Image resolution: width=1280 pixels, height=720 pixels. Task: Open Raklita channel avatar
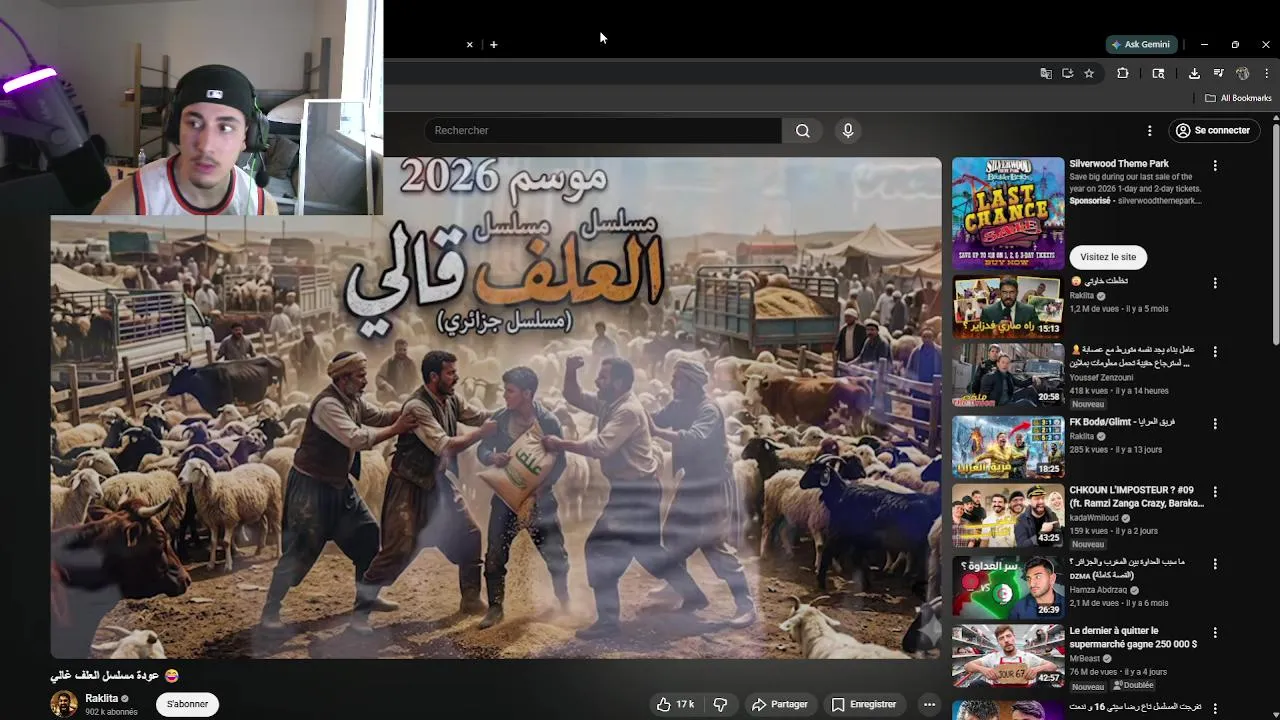[x=64, y=704]
